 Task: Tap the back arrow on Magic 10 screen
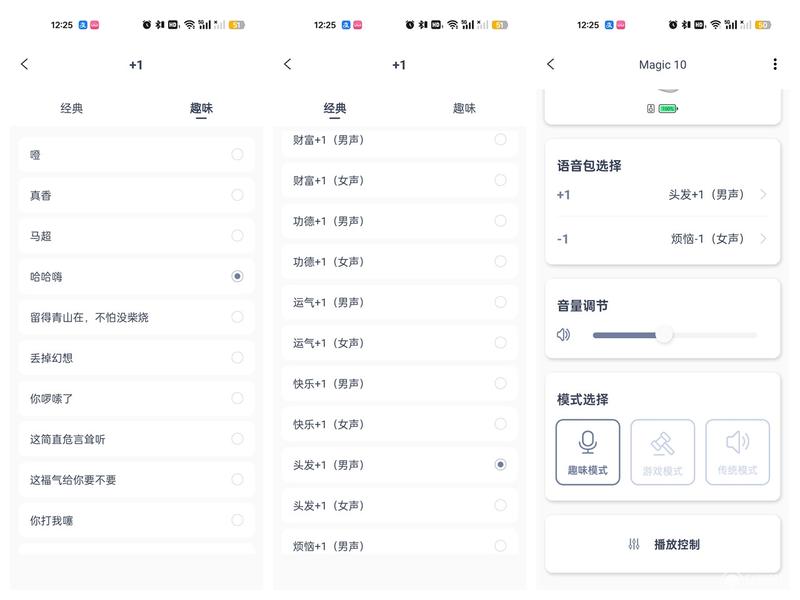[551, 64]
